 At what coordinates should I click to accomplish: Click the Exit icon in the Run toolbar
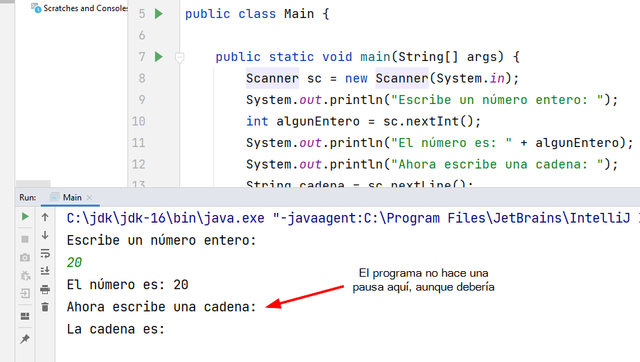[25, 293]
